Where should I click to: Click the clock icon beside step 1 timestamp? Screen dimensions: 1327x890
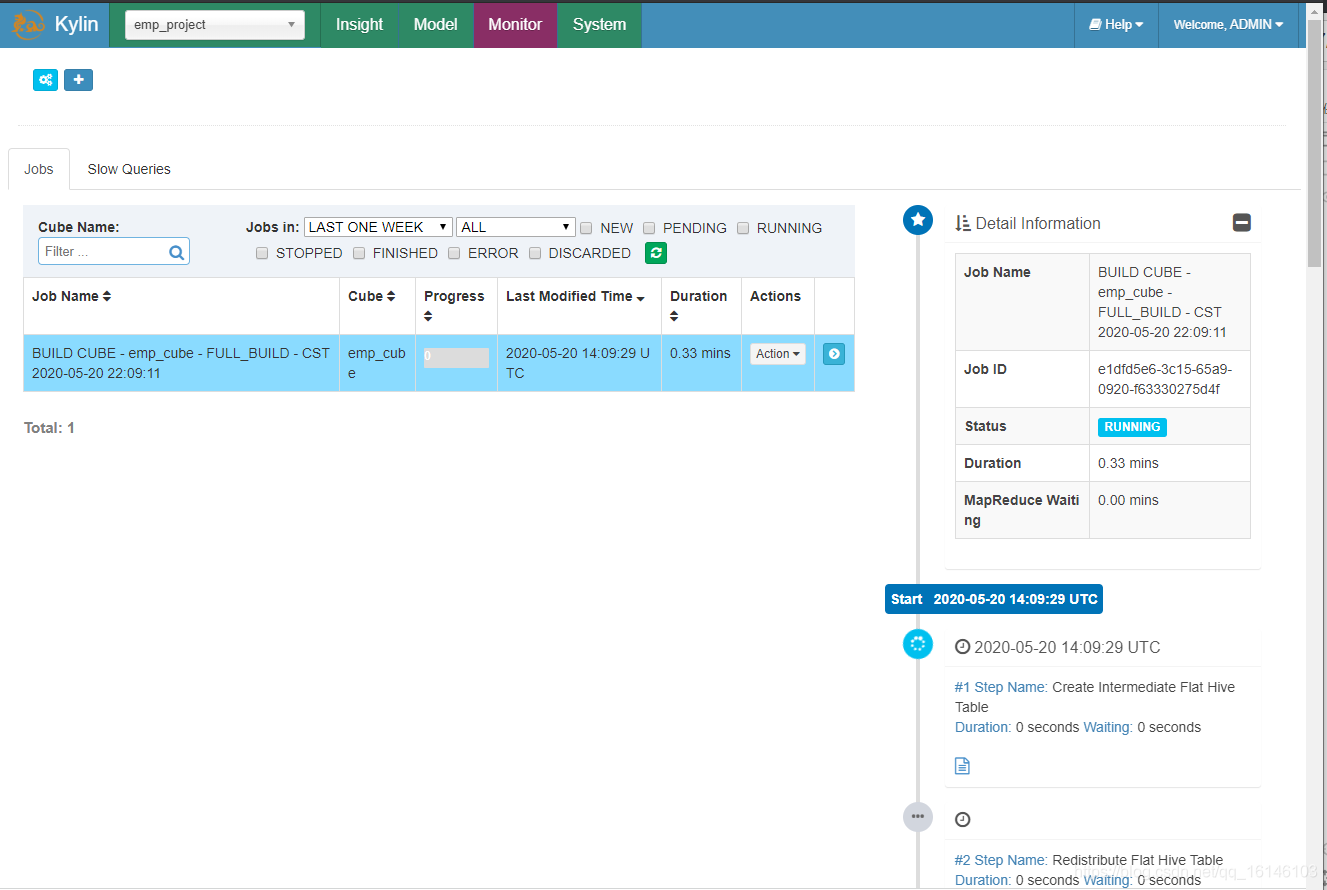pos(963,647)
